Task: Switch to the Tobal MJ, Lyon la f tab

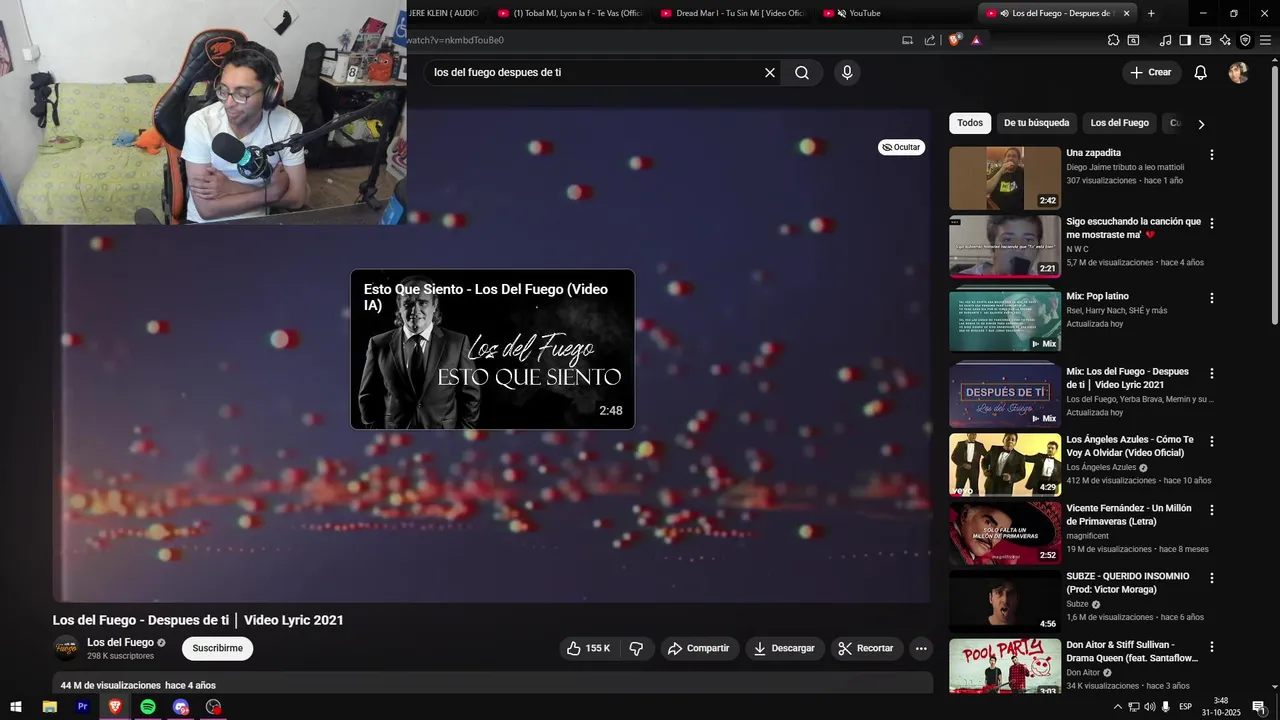Action: coord(570,13)
